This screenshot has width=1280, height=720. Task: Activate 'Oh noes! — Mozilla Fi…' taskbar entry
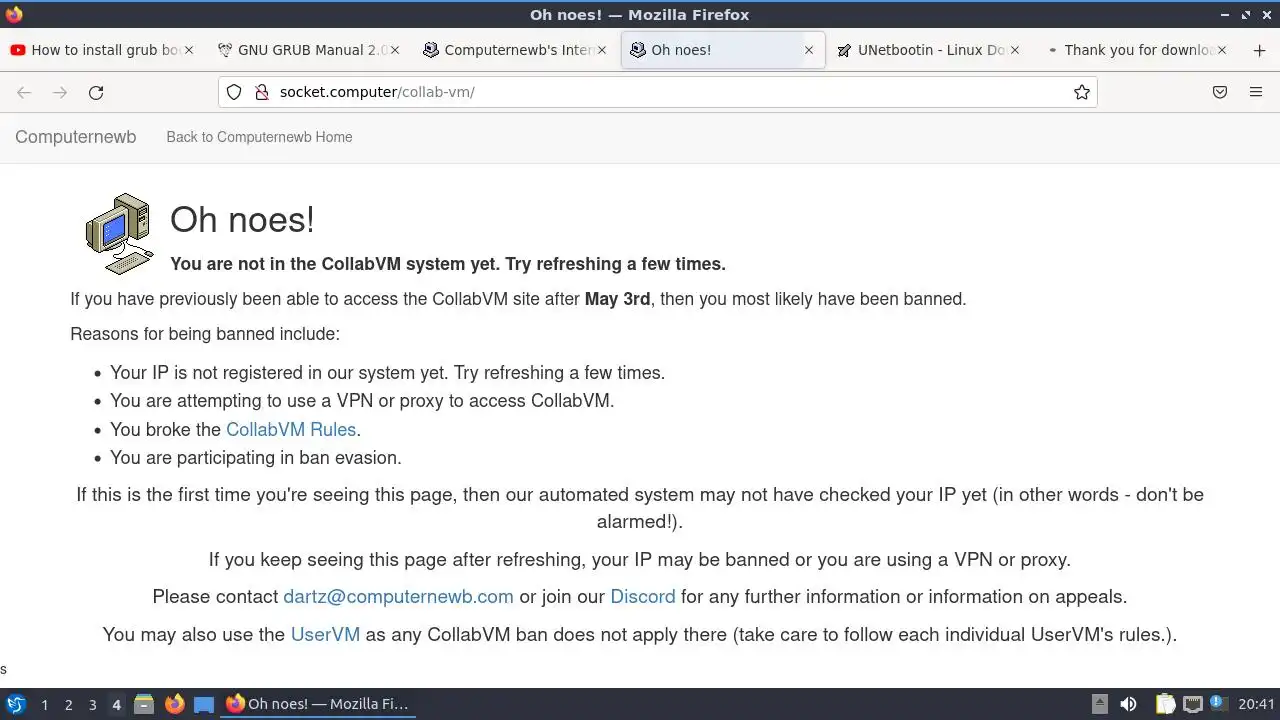pyautogui.click(x=318, y=704)
